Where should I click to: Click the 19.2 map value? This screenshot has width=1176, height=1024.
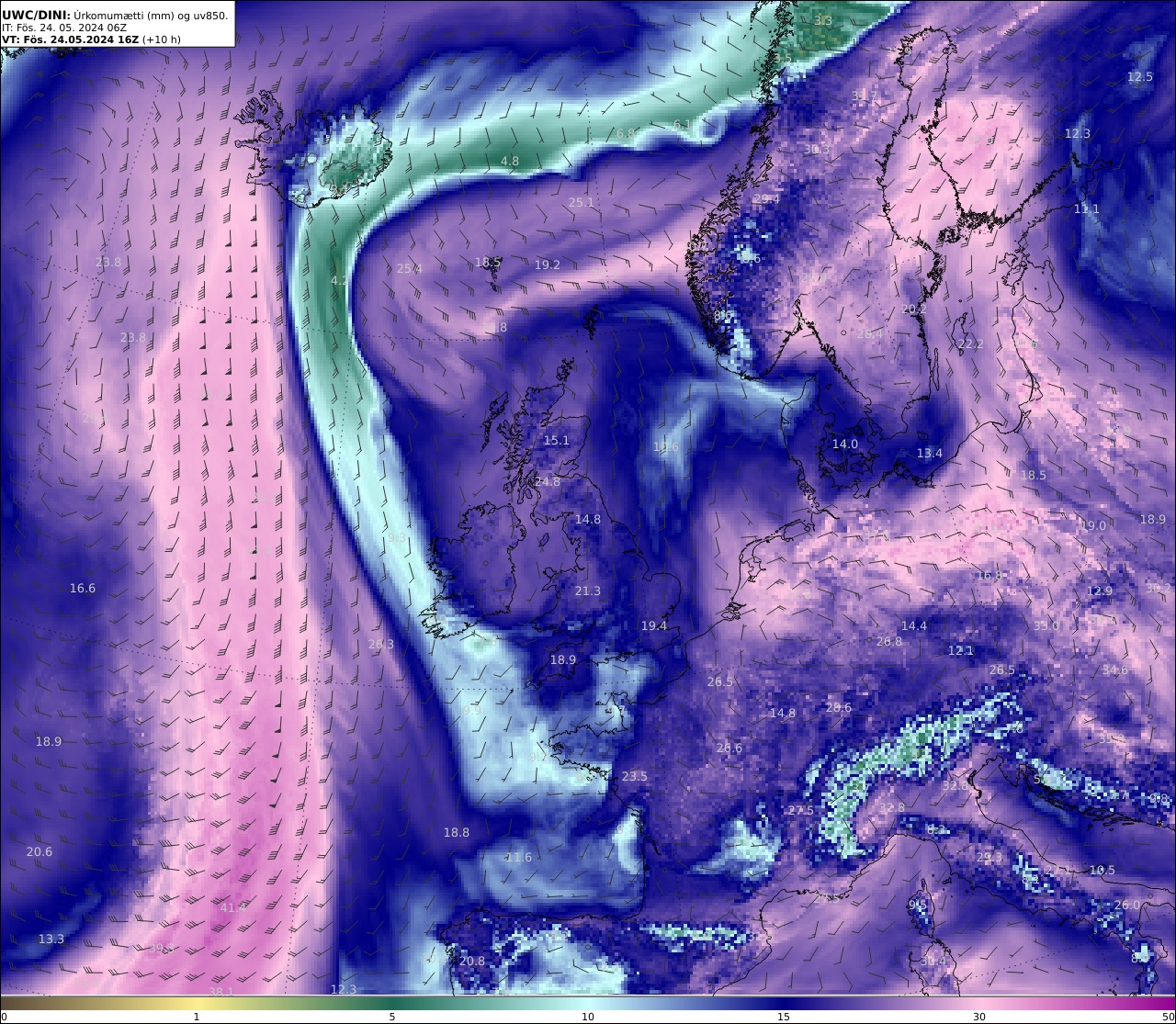[x=548, y=265]
